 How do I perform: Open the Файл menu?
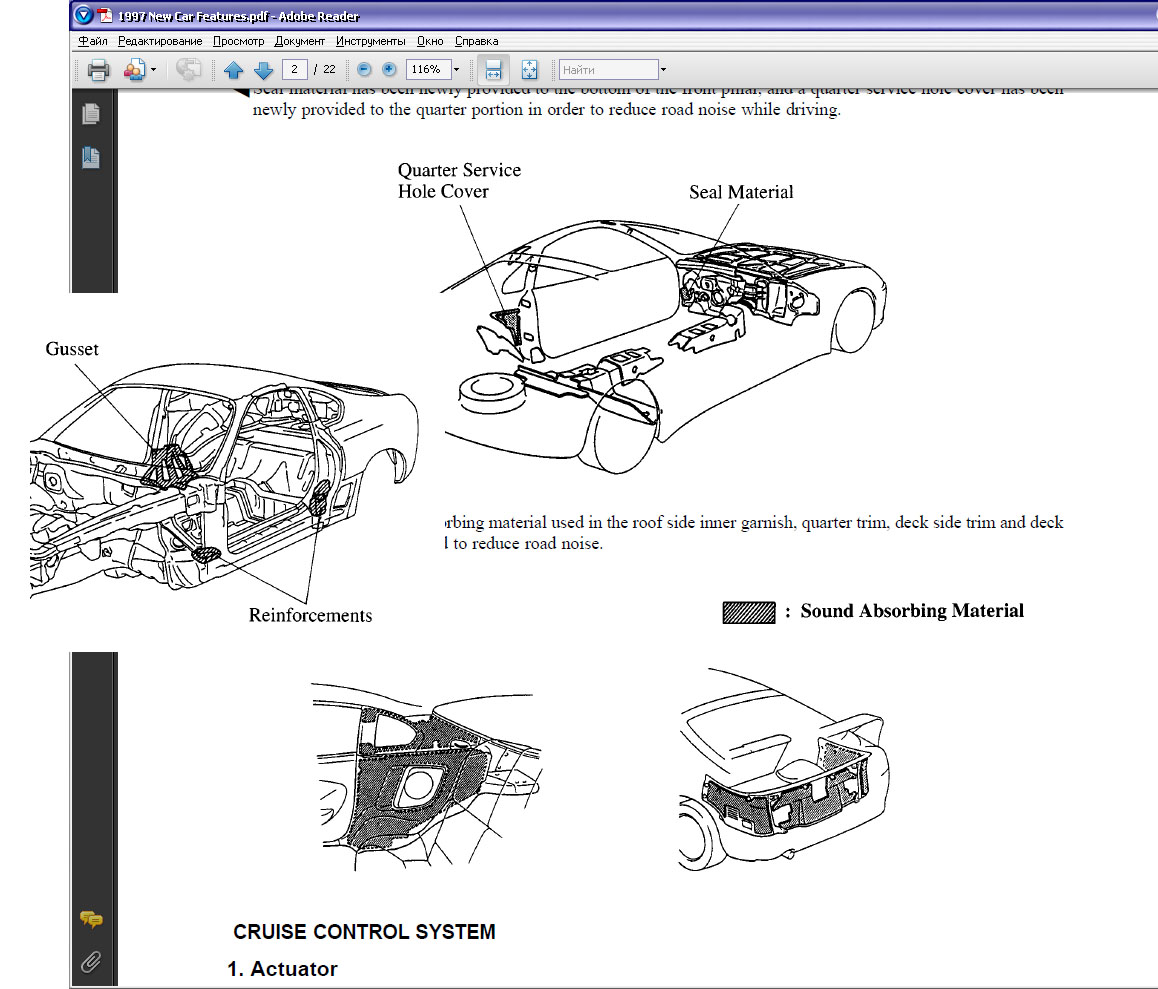(93, 41)
